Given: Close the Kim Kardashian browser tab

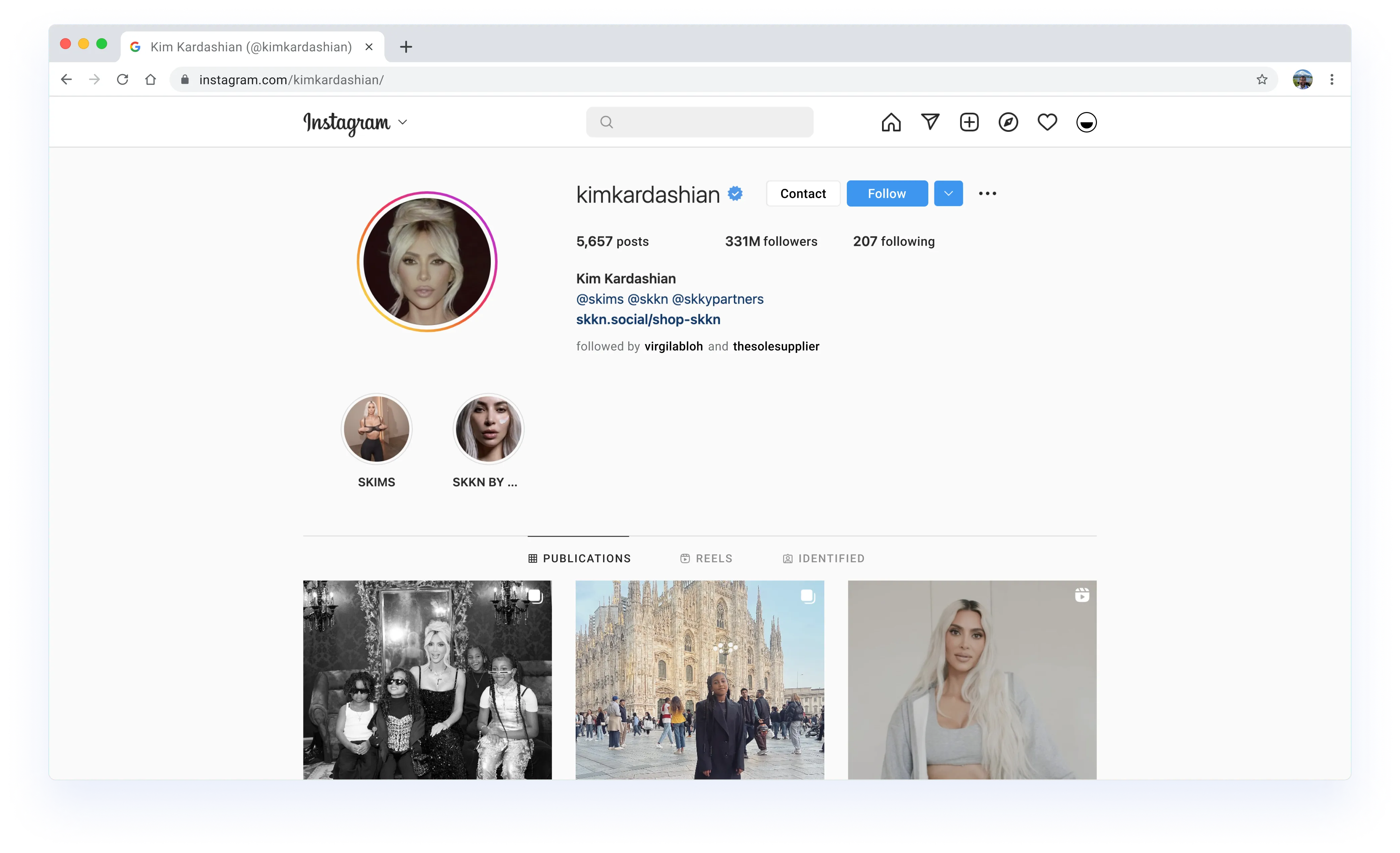Looking at the screenshot, I should [x=369, y=47].
